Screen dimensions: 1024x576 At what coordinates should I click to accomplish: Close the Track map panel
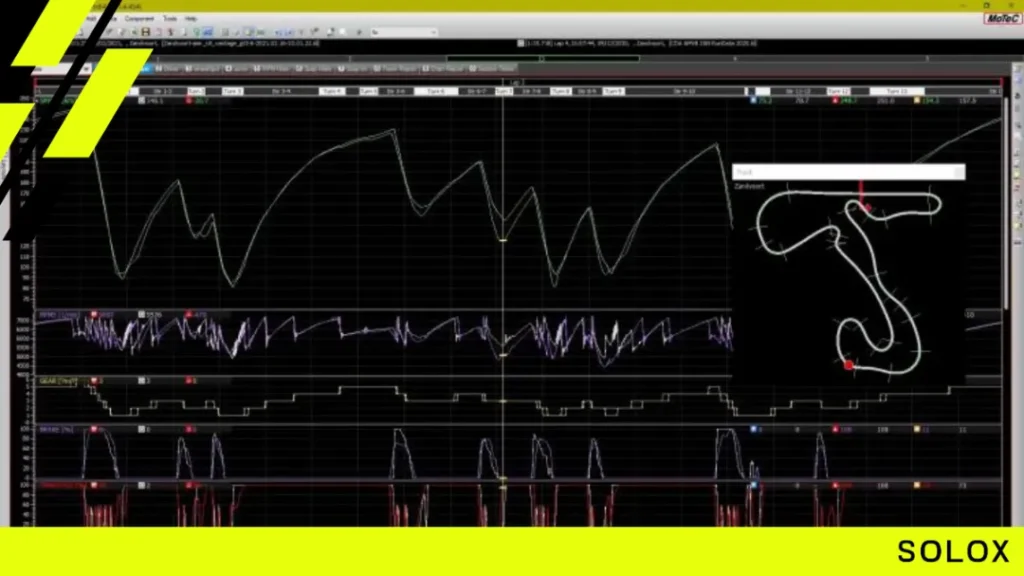959,172
